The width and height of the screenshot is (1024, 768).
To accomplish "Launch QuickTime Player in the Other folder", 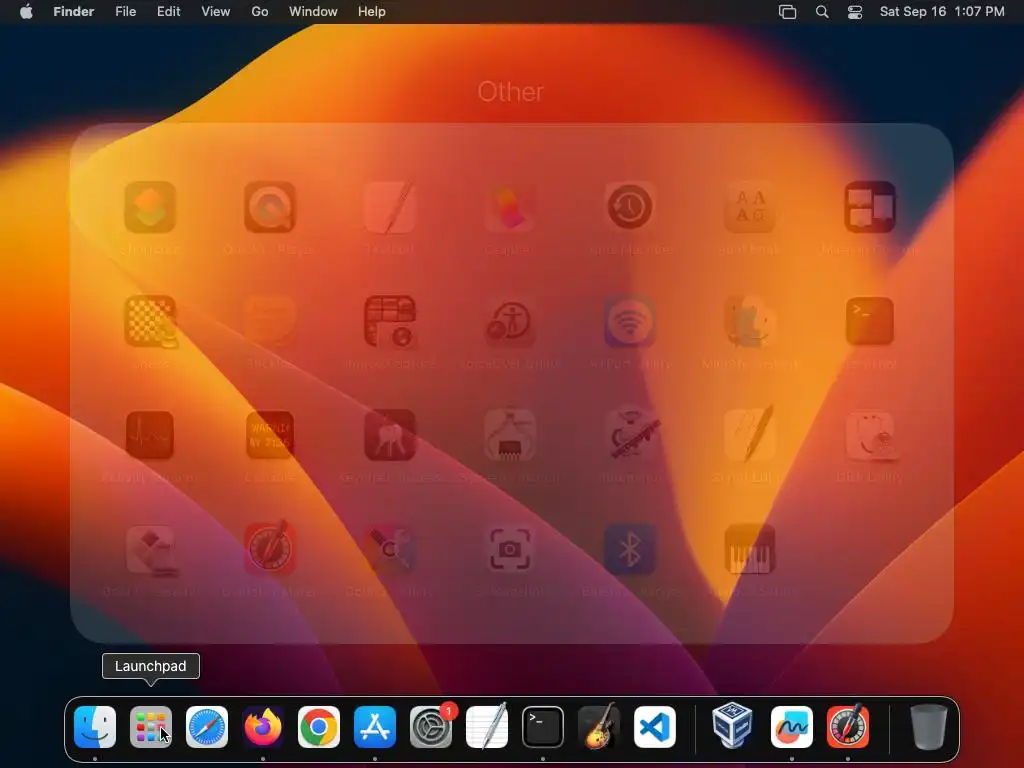I will click(270, 208).
